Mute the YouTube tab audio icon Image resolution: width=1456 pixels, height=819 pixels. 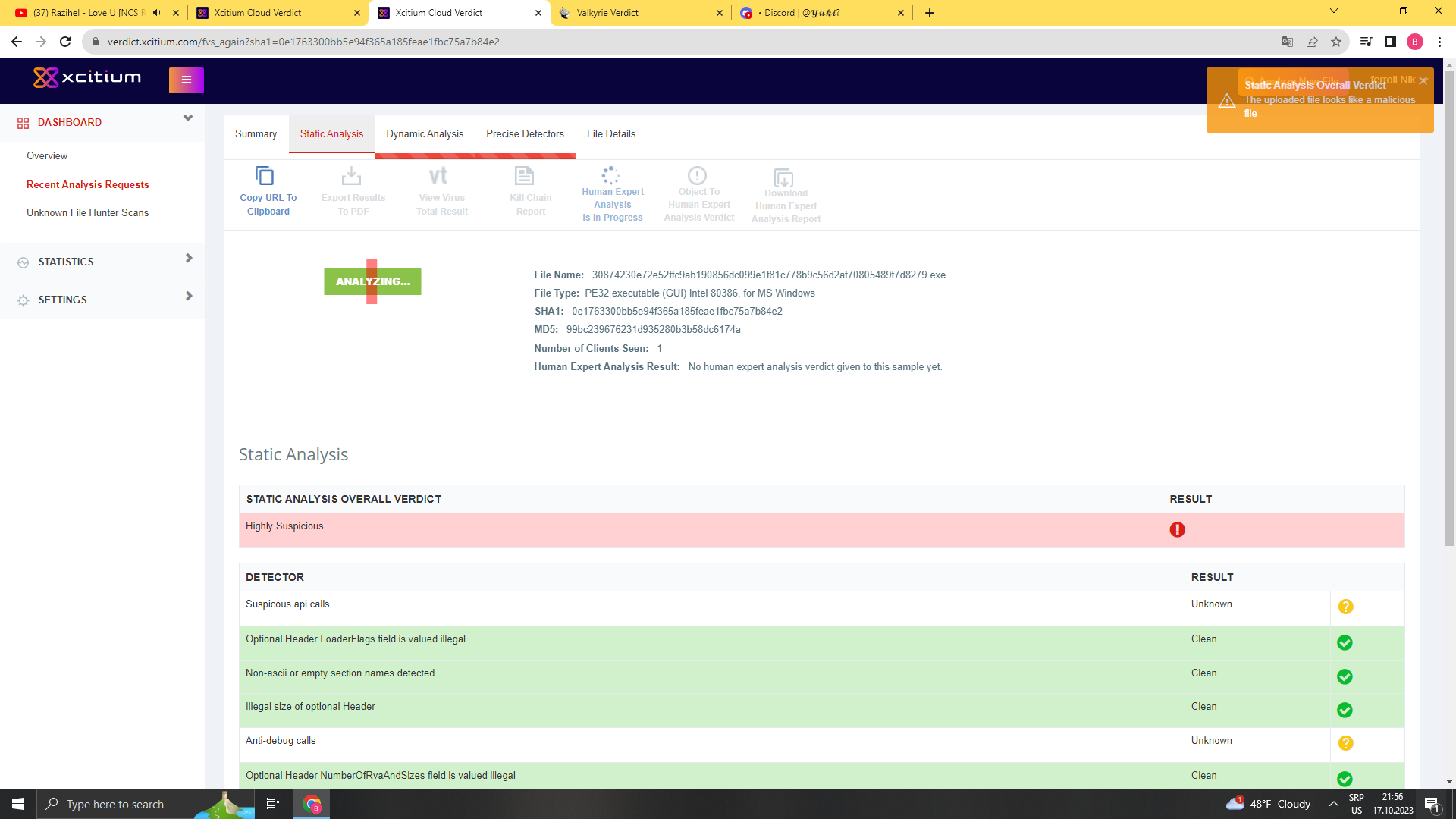click(x=157, y=13)
